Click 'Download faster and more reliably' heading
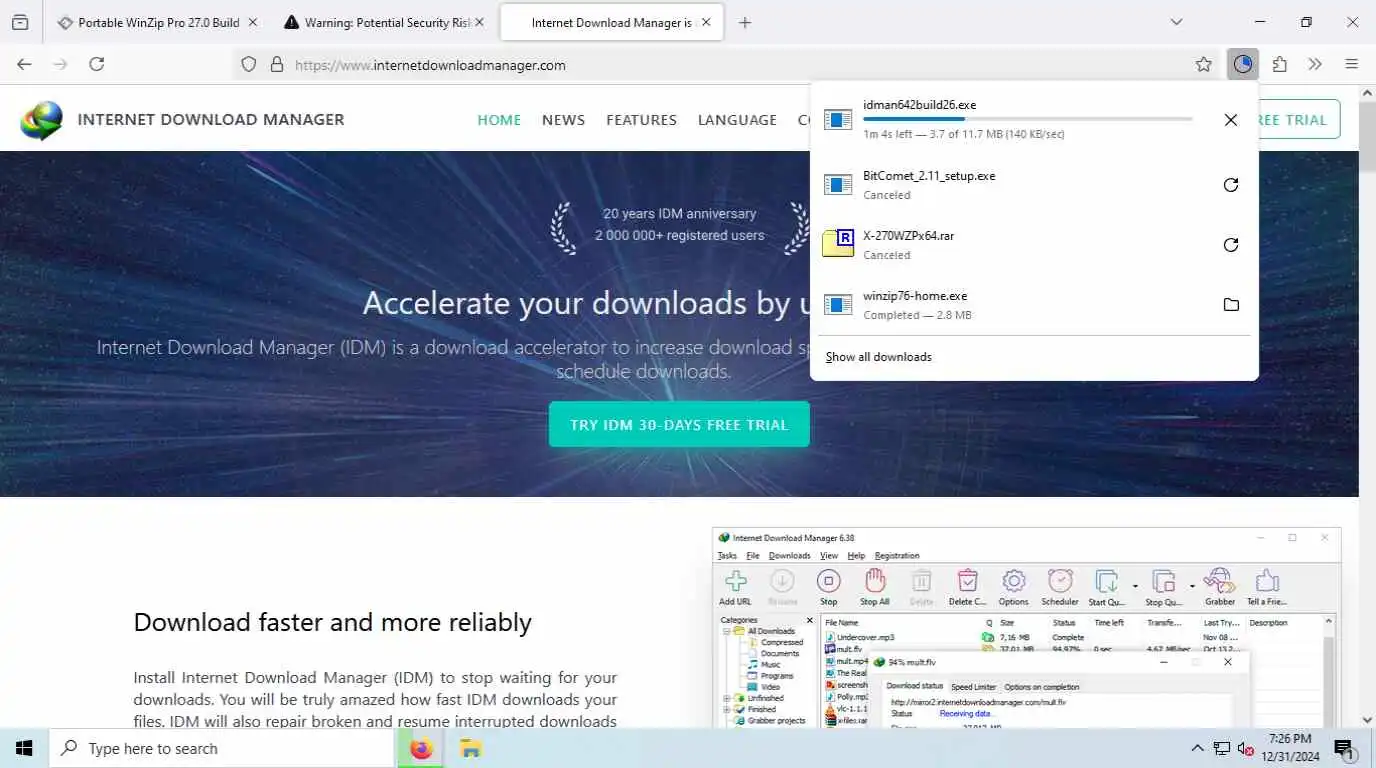 pos(333,622)
